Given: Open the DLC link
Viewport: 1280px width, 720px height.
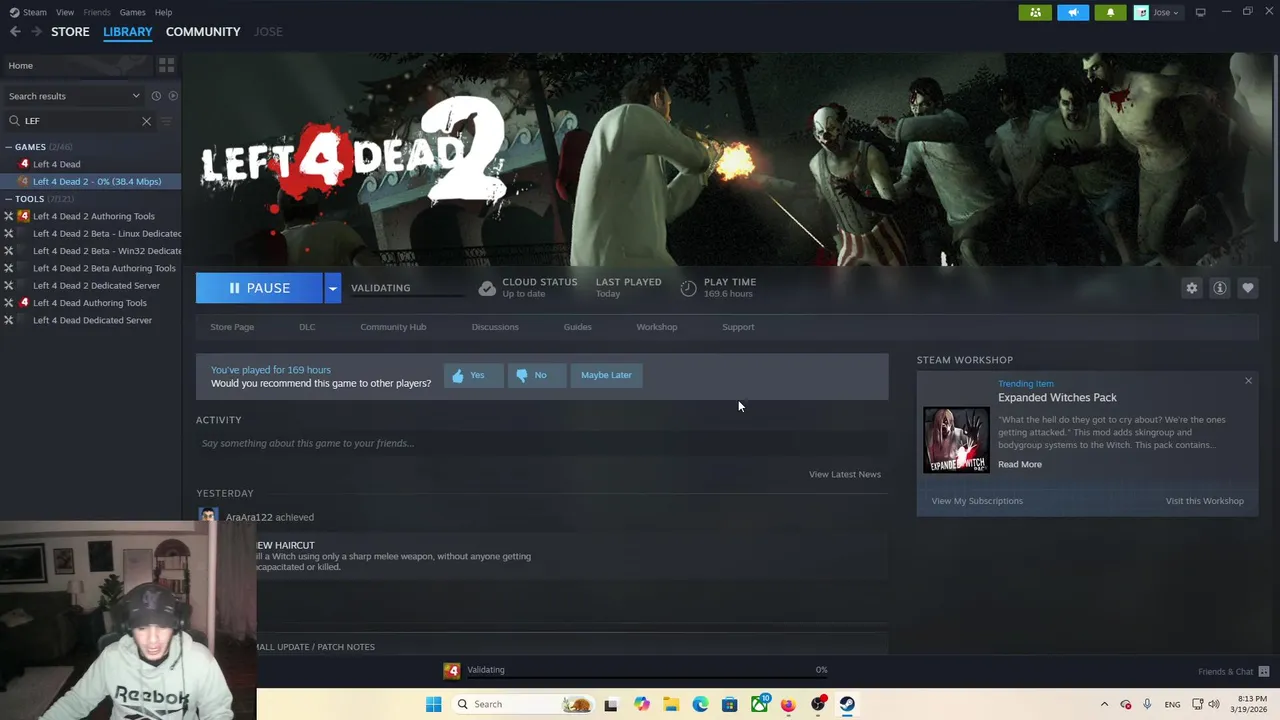Looking at the screenshot, I should (x=307, y=327).
